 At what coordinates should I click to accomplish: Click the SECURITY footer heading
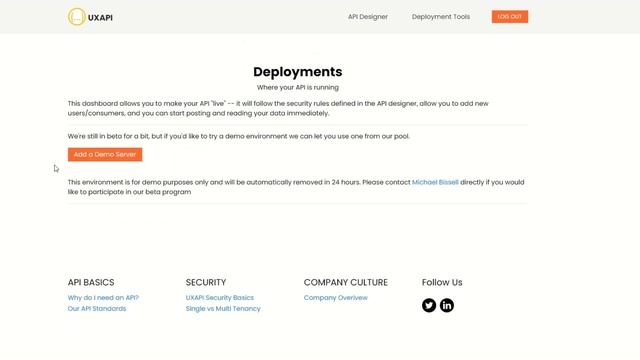[x=206, y=282]
